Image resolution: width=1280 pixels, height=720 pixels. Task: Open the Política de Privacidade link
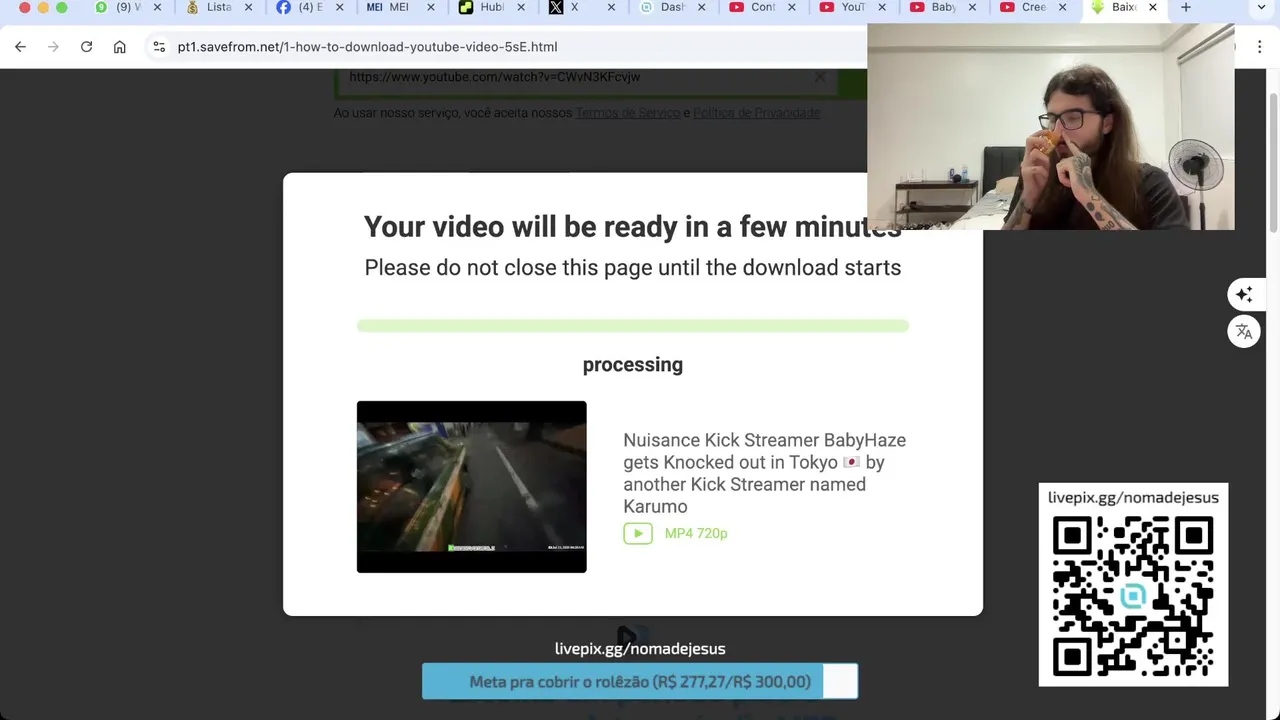pyautogui.click(x=757, y=113)
